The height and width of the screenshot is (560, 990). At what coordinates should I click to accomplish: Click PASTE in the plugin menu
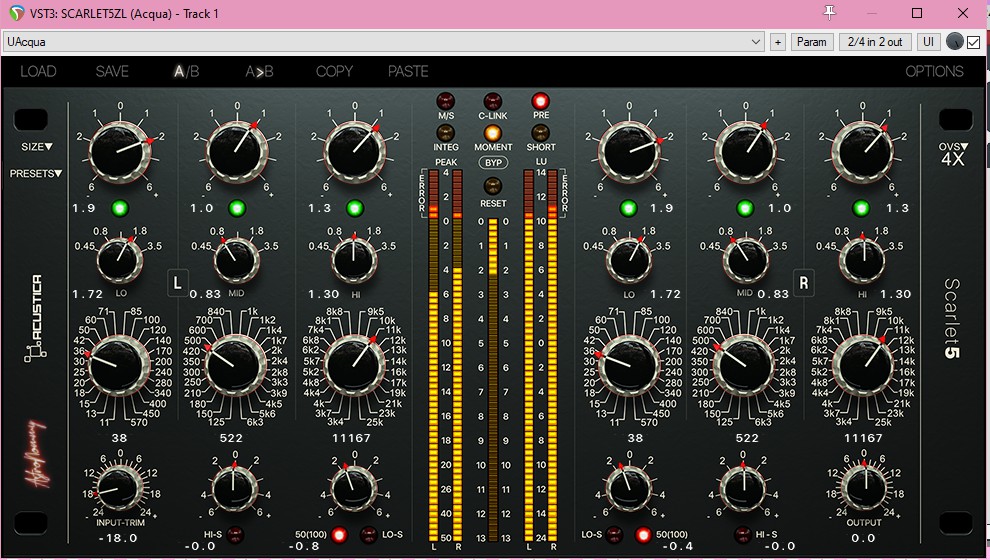point(408,71)
